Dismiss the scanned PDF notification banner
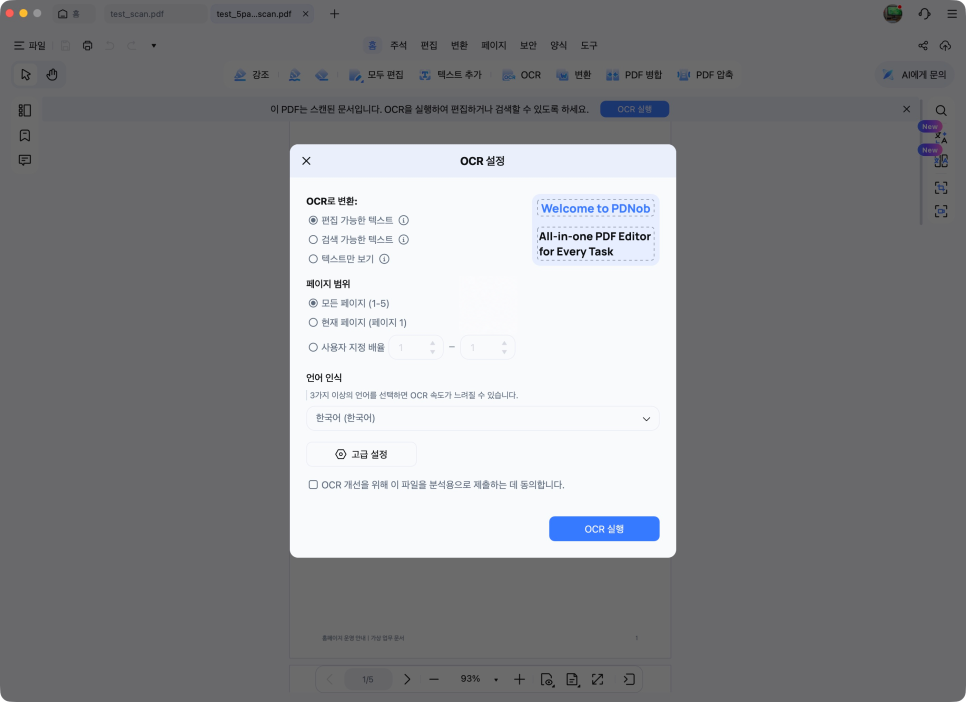 (x=906, y=109)
